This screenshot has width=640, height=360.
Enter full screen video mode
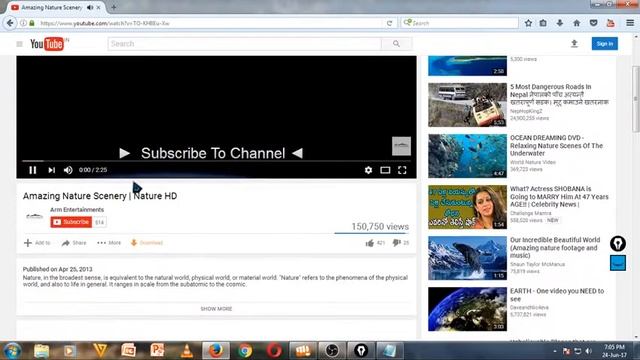tap(402, 170)
